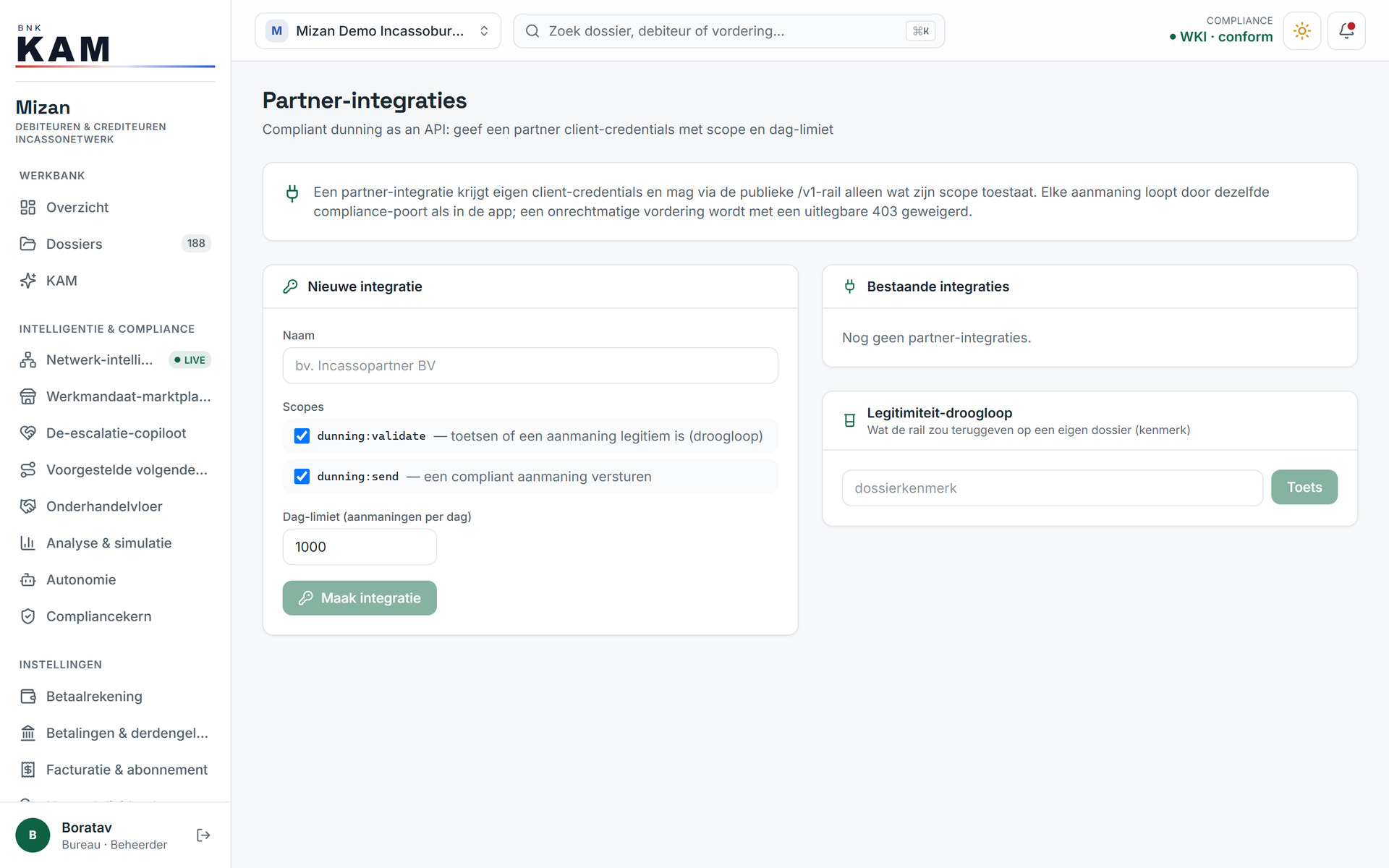This screenshot has width=1389, height=868.
Task: Click the WKI · conform compliance status
Action: point(1220,37)
